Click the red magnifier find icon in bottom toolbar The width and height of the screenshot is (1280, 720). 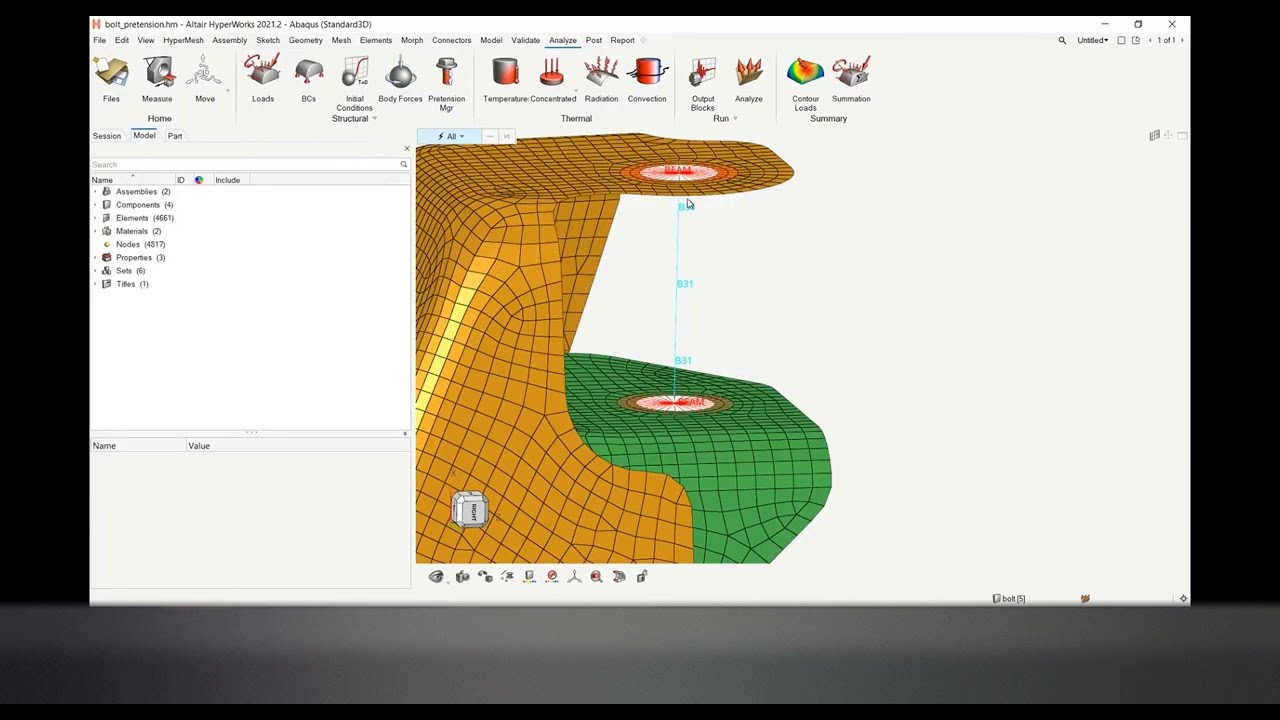[597, 576]
